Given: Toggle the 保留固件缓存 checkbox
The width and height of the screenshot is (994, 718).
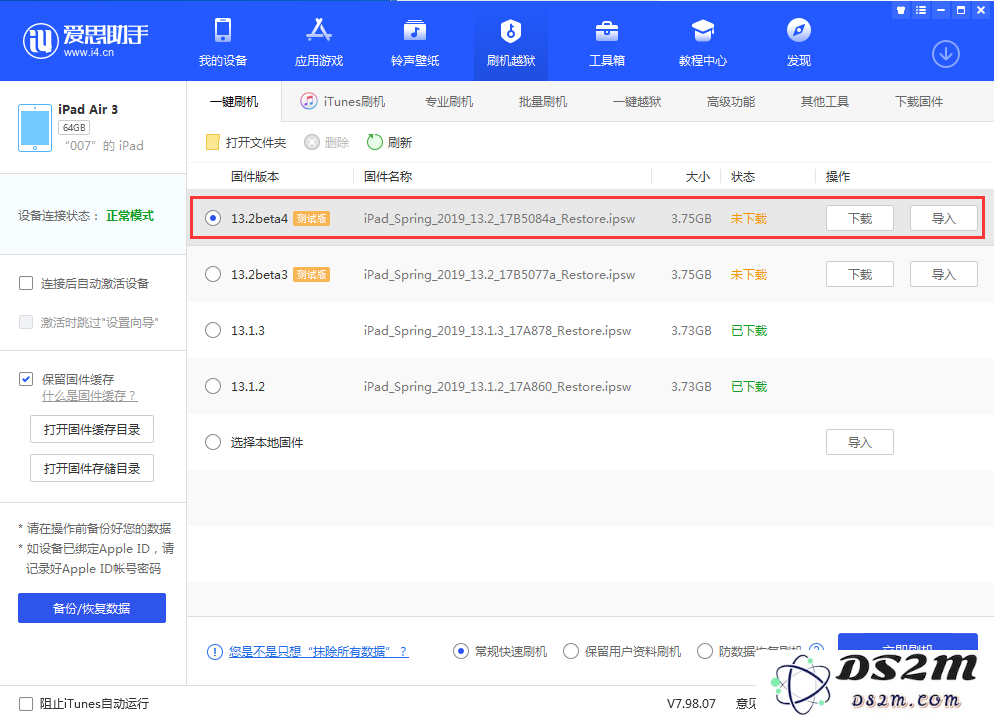Looking at the screenshot, I should (26, 379).
